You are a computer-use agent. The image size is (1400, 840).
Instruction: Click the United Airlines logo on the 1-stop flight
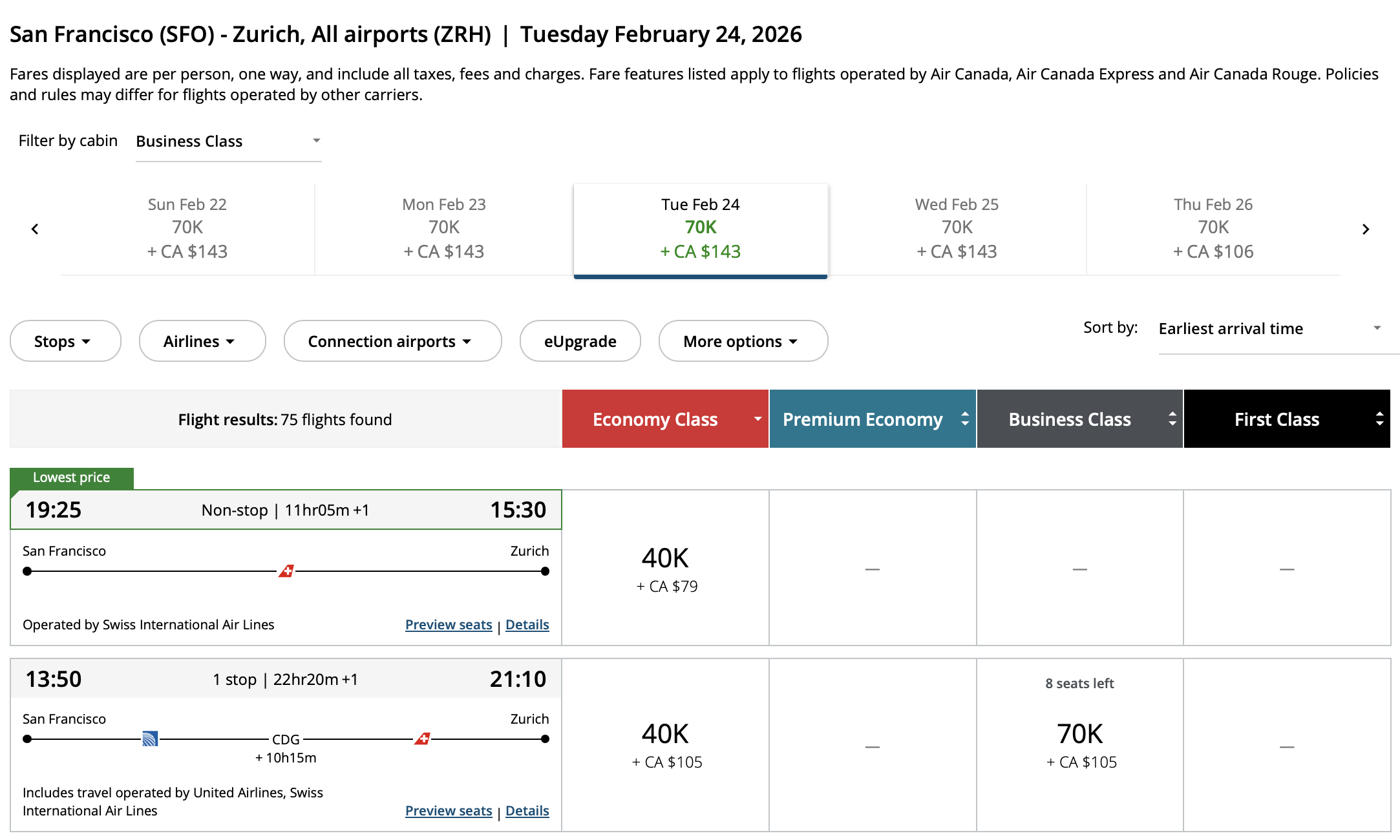(x=149, y=739)
